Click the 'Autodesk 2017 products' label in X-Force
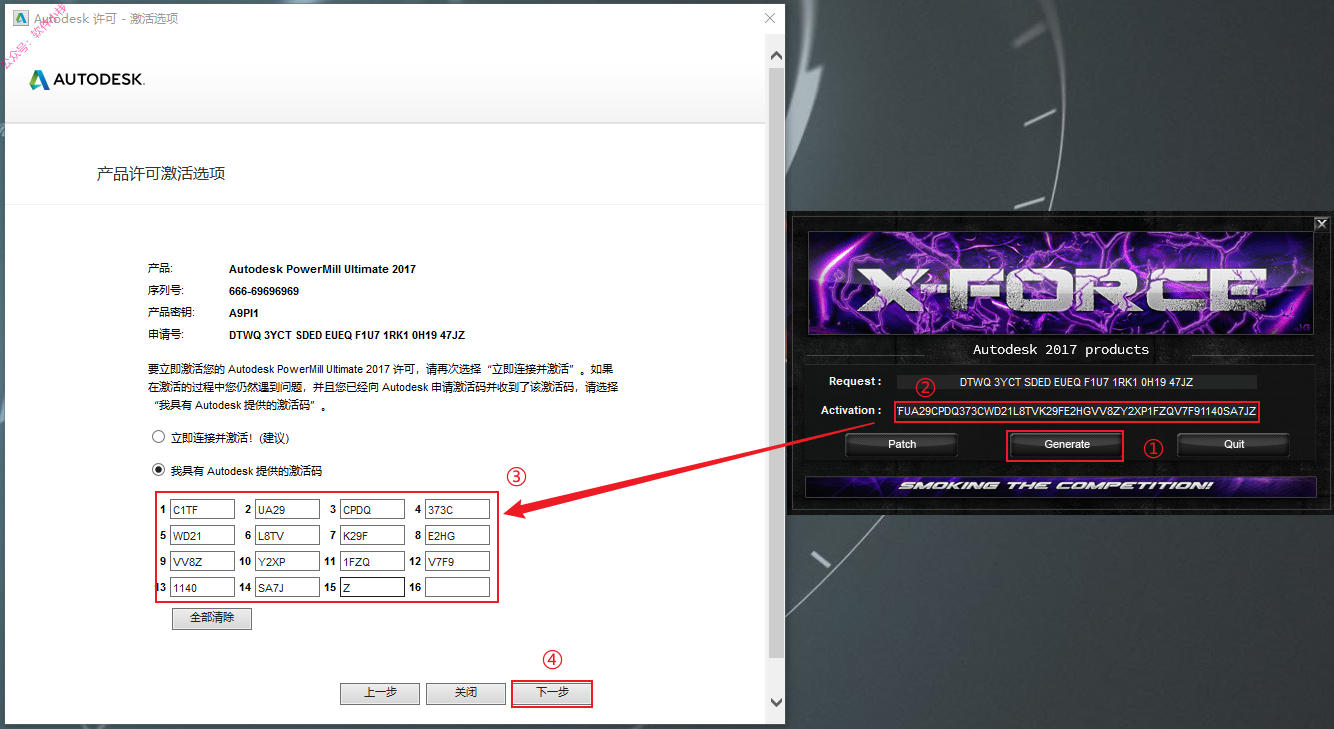The width and height of the screenshot is (1334, 729). click(1061, 349)
